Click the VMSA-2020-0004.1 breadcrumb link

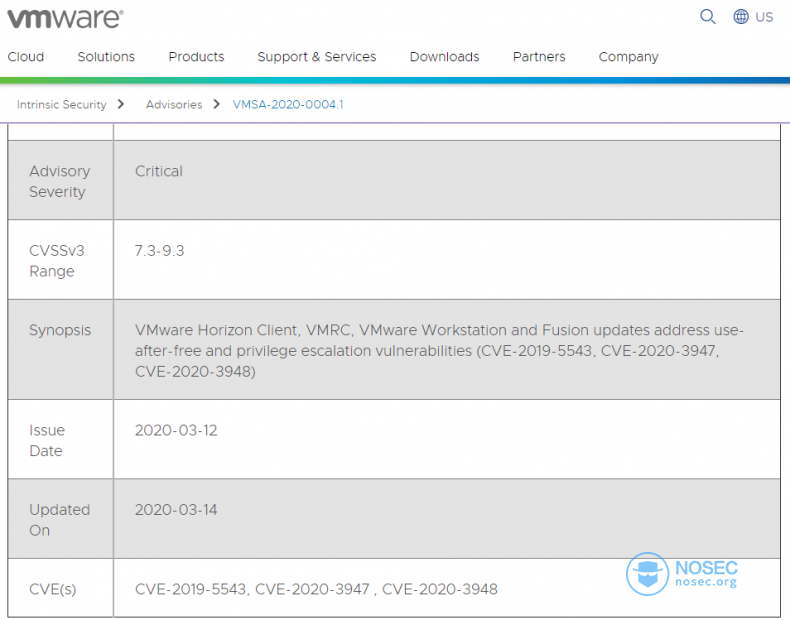point(288,105)
